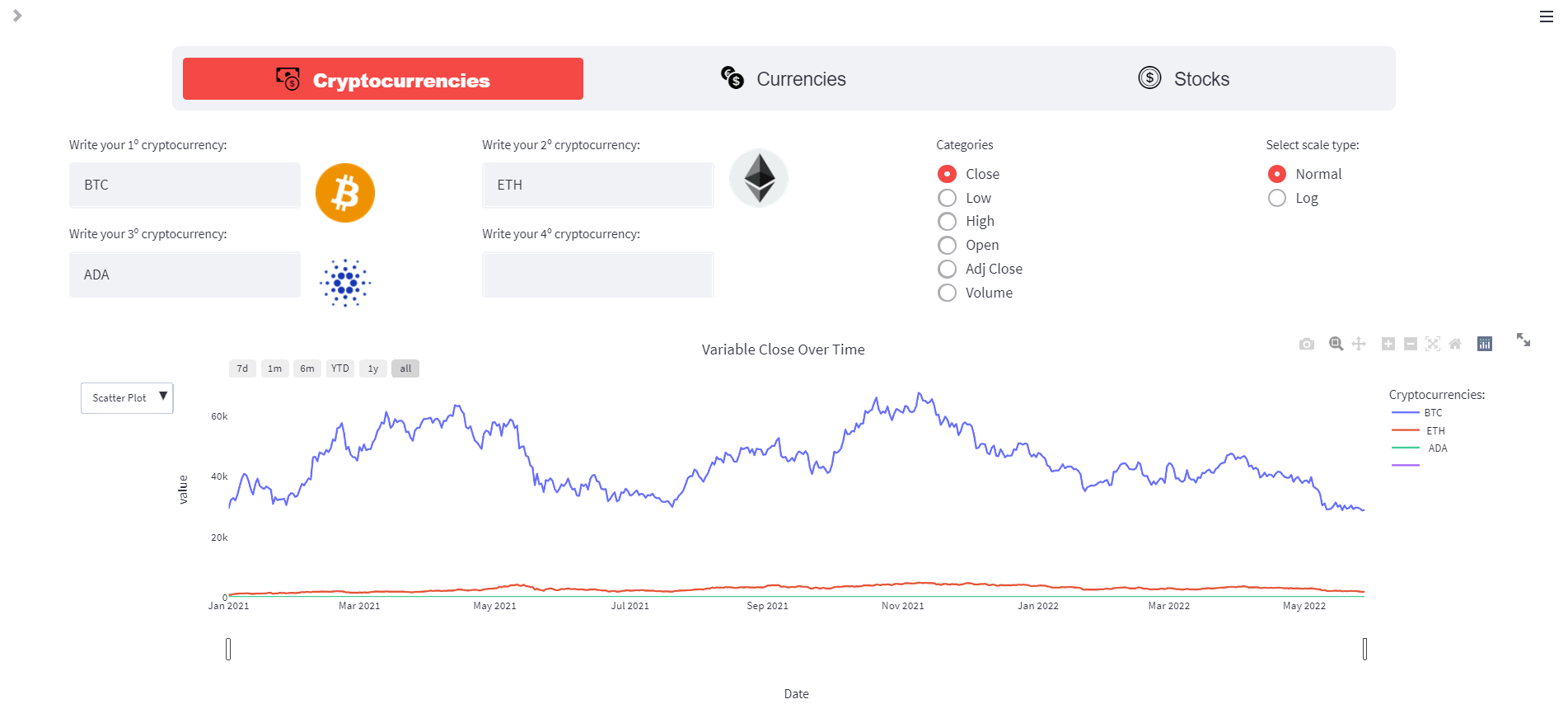This screenshot has height=718, width=1568.
Task: Open the Scatter Plot dropdown
Action: coord(127,398)
